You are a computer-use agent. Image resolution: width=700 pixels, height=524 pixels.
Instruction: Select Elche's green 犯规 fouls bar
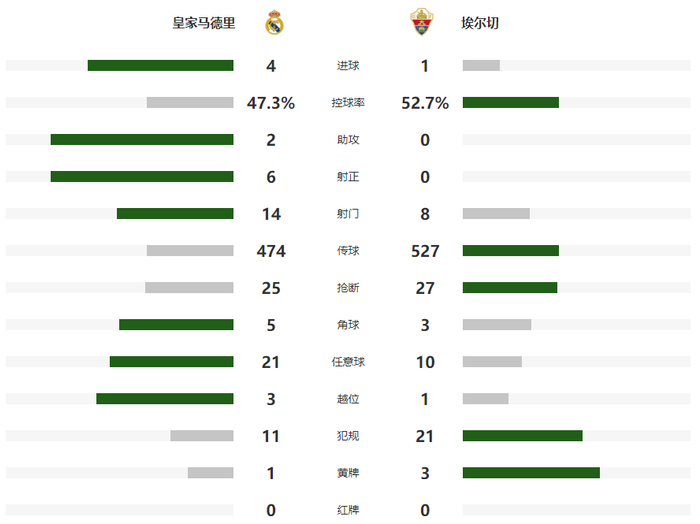pos(522,436)
